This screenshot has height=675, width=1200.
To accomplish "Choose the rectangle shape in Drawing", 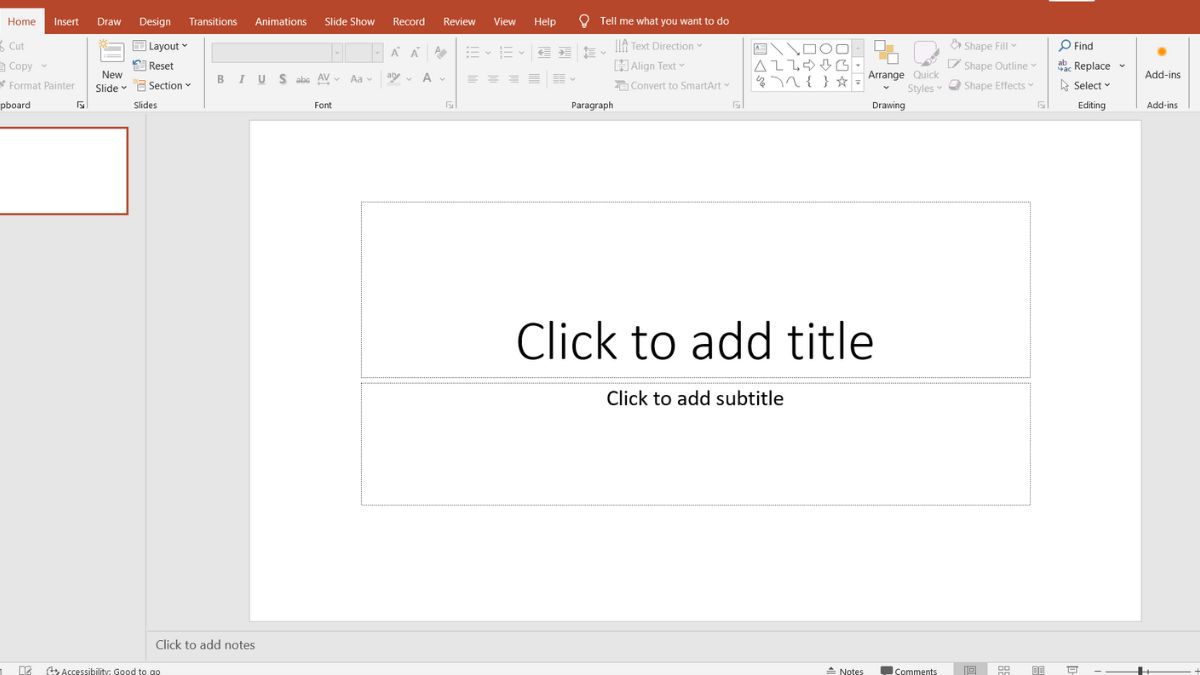I will click(809, 48).
